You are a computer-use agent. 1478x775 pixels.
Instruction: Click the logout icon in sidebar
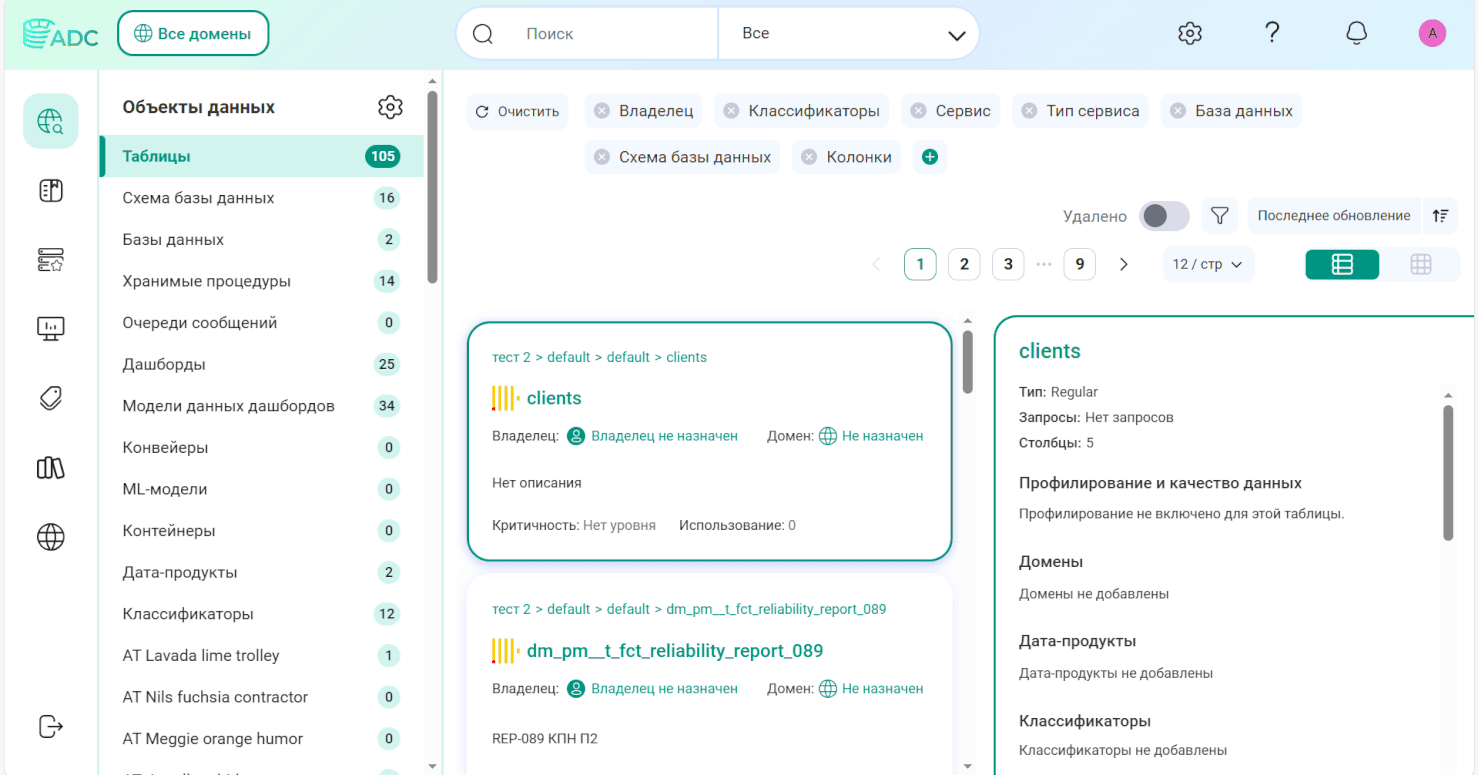(51, 726)
